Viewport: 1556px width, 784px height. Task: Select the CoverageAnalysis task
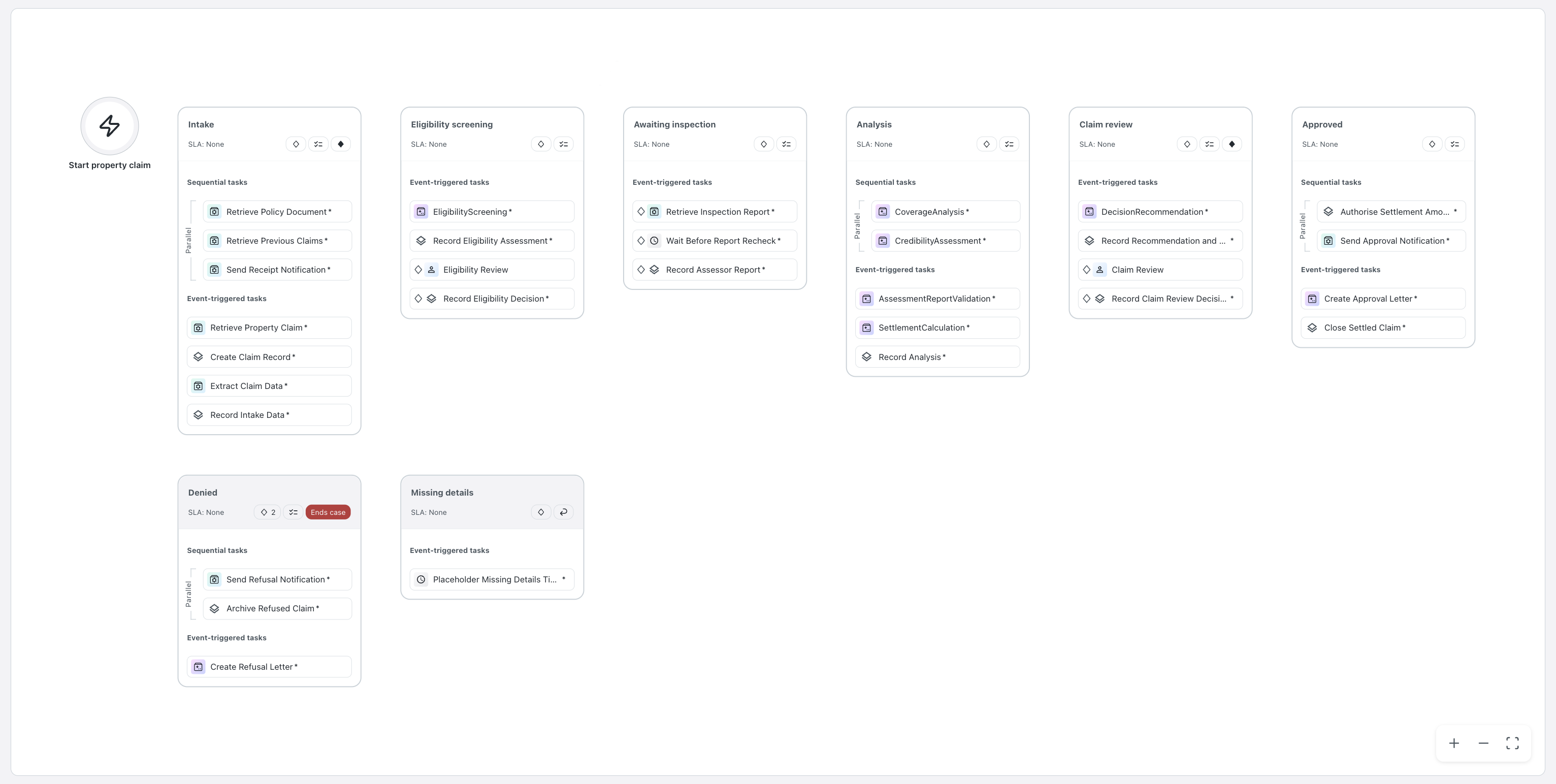(945, 211)
